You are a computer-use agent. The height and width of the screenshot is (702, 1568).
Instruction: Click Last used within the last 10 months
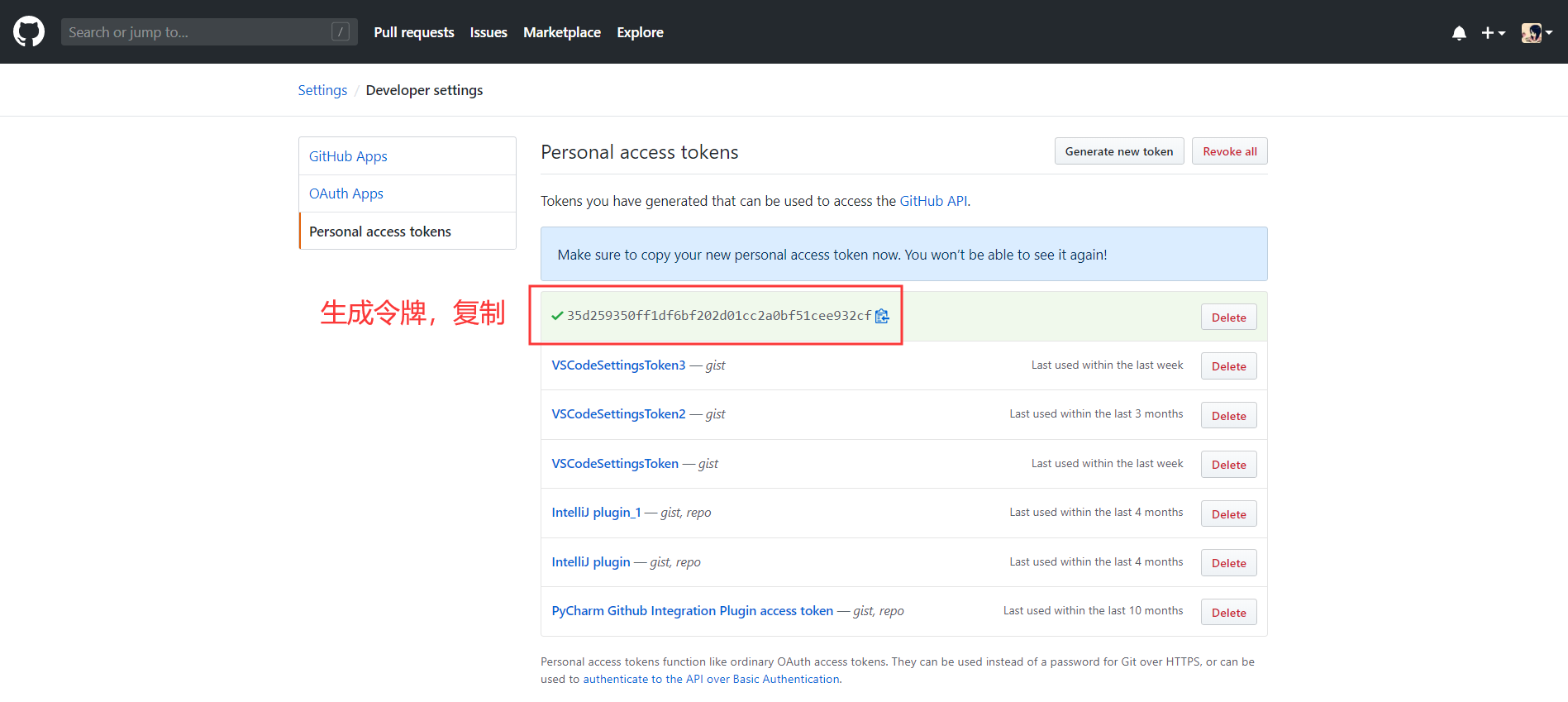(x=1093, y=611)
